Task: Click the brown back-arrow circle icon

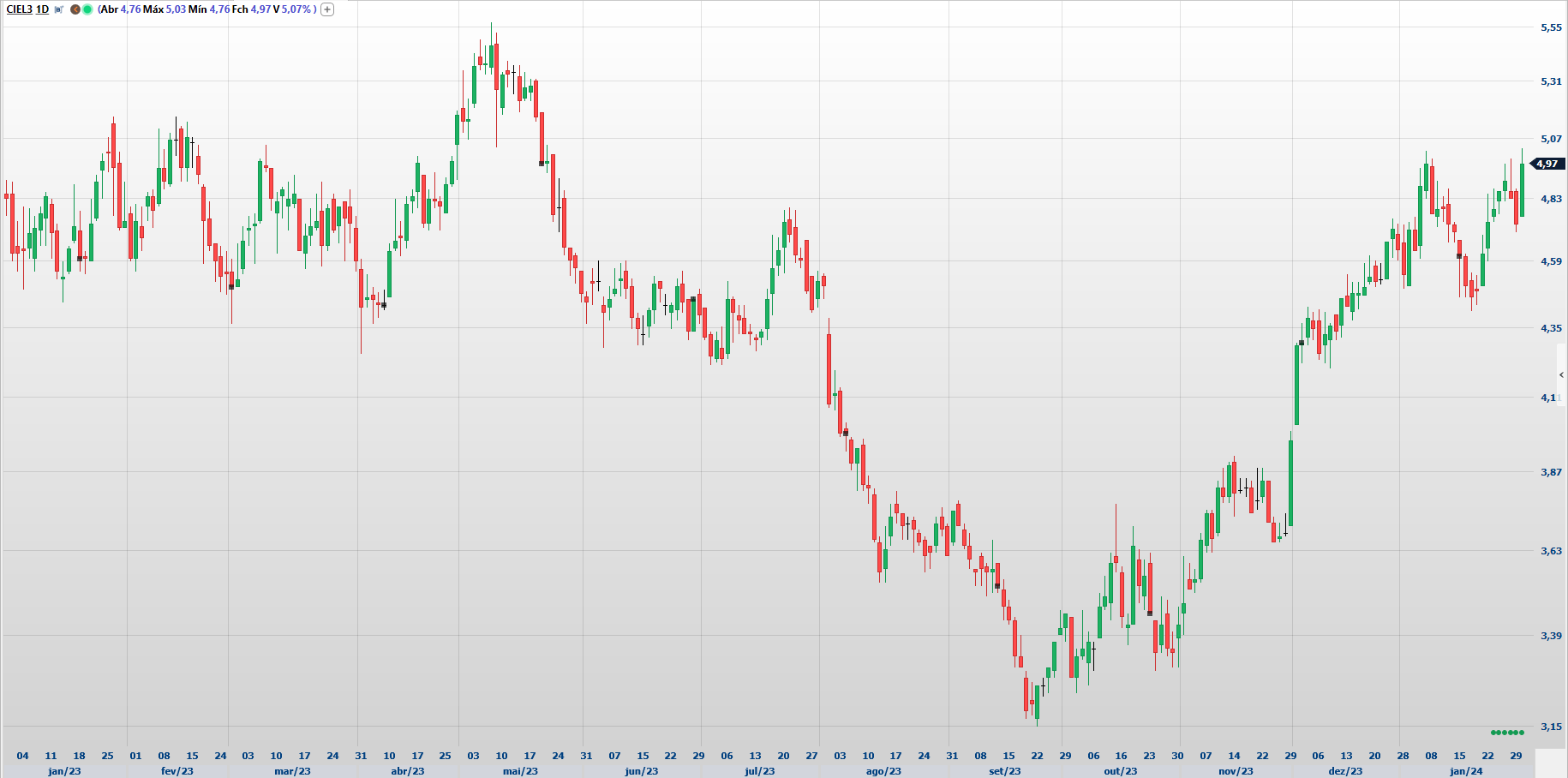Action: (75, 9)
